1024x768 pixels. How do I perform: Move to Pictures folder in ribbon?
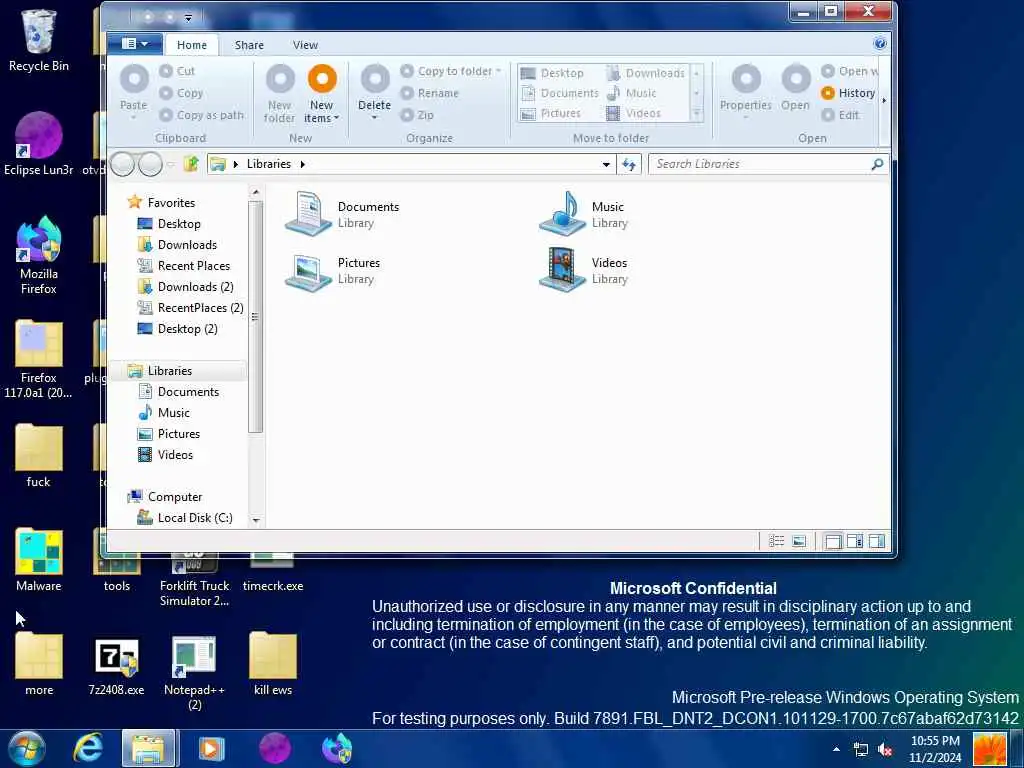click(551, 114)
